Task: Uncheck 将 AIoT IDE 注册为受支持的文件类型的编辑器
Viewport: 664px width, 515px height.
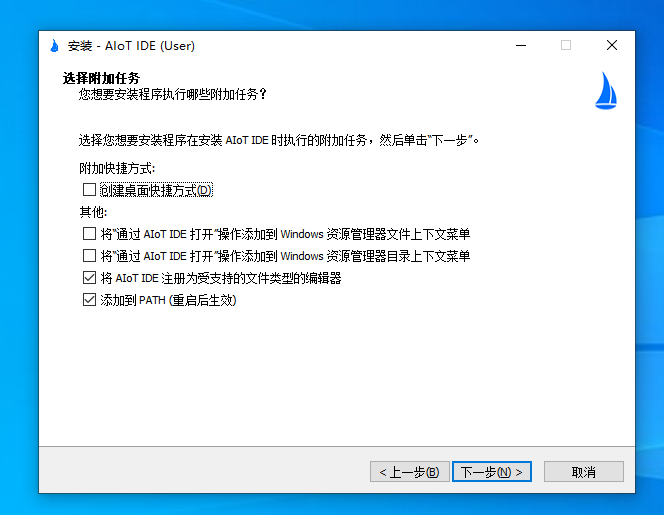Action: (x=89, y=278)
